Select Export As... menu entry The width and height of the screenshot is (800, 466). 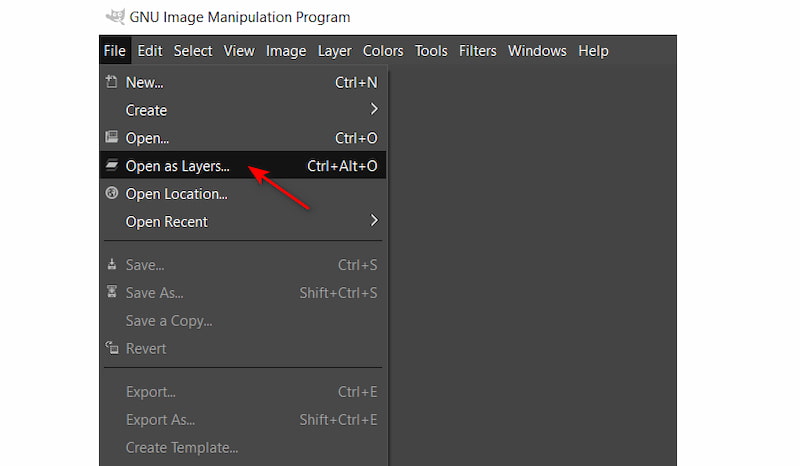[160, 420]
